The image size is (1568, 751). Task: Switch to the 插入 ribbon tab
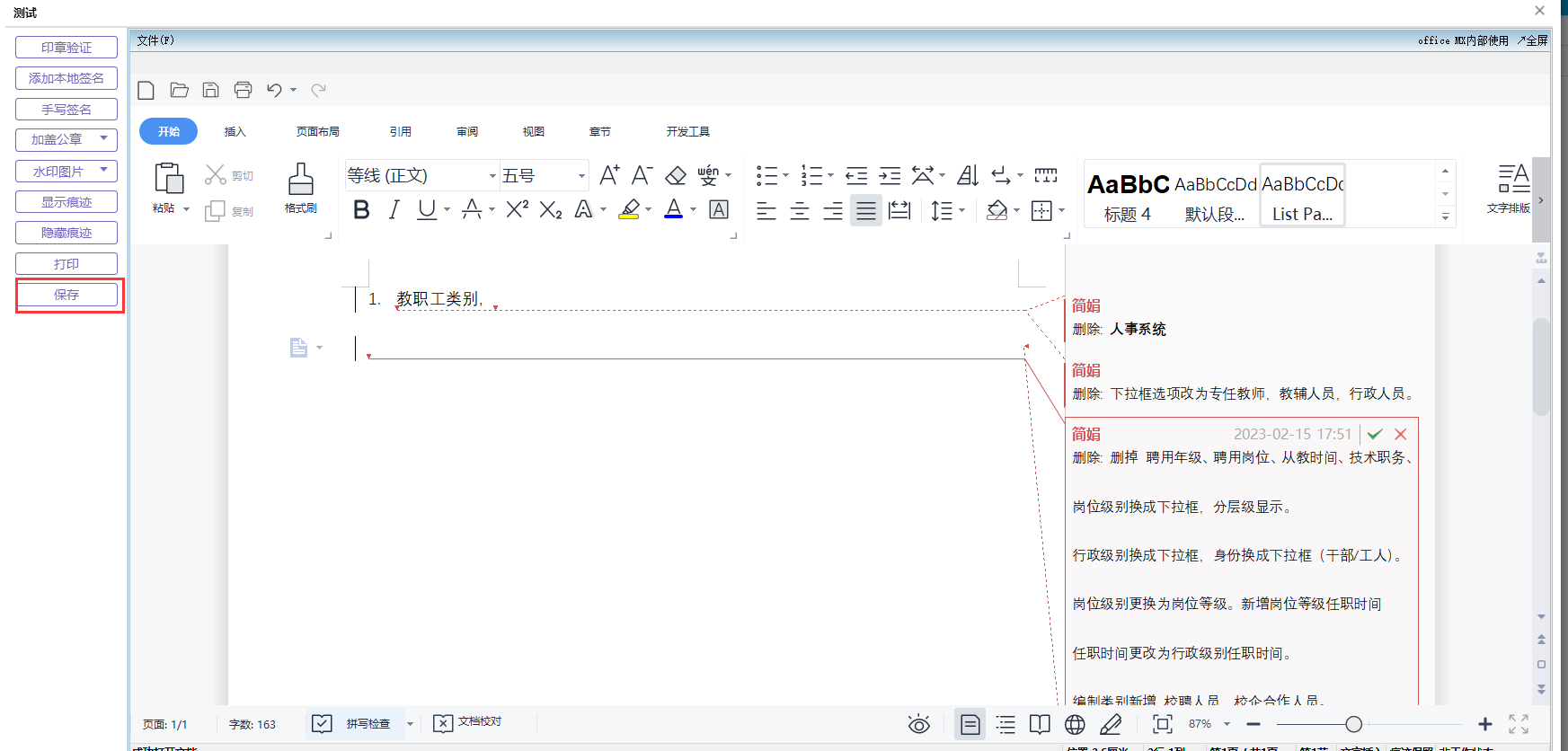pos(235,132)
